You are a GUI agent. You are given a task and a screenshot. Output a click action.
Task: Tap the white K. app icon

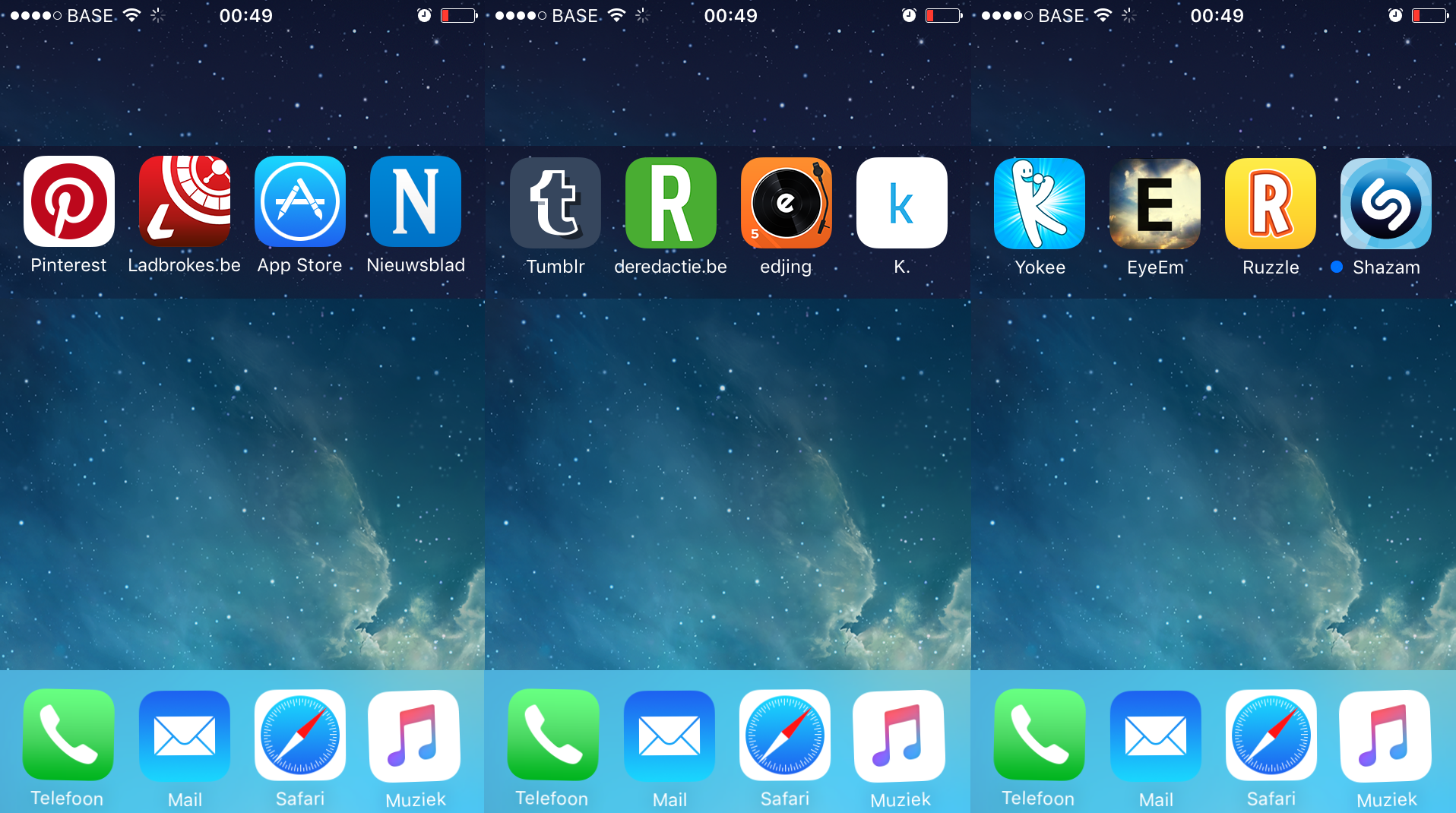[x=902, y=203]
